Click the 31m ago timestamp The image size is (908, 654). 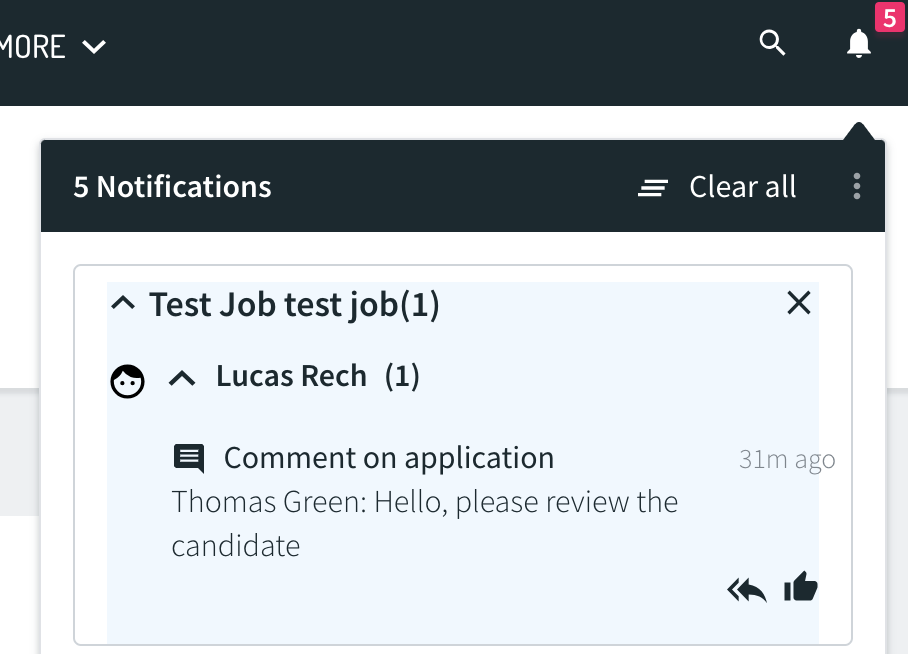tap(787, 460)
